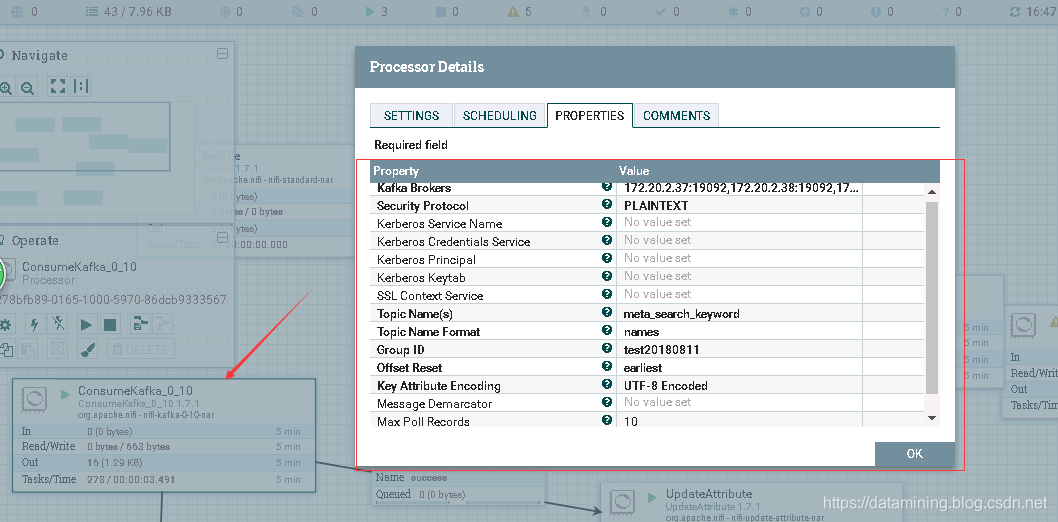Select ConsumeKafka_0_10 processor on canvas

click(x=164, y=435)
